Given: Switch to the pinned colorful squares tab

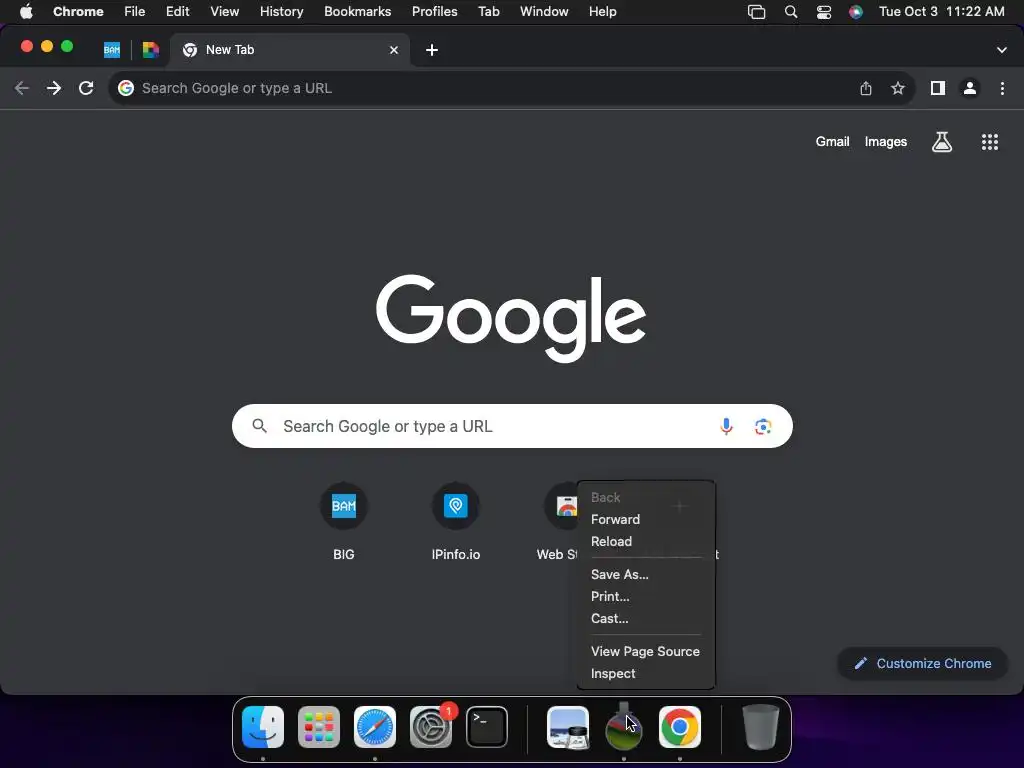Looking at the screenshot, I should pyautogui.click(x=151, y=50).
